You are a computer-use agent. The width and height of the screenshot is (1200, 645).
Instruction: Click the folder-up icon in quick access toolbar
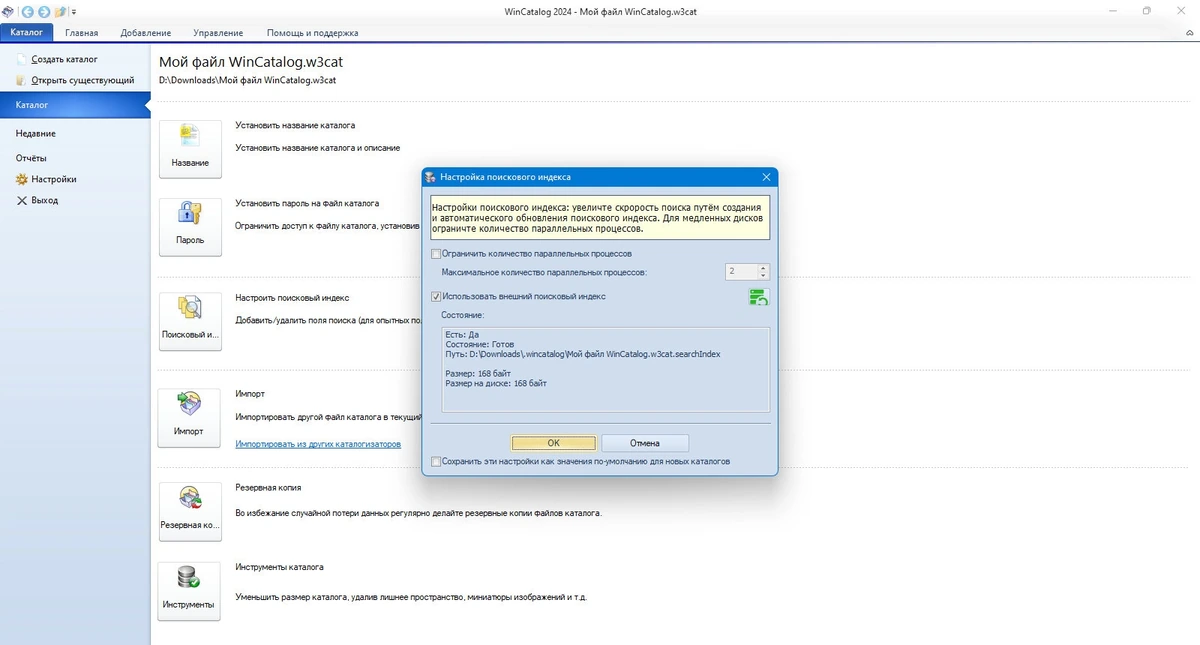pyautogui.click(x=61, y=11)
